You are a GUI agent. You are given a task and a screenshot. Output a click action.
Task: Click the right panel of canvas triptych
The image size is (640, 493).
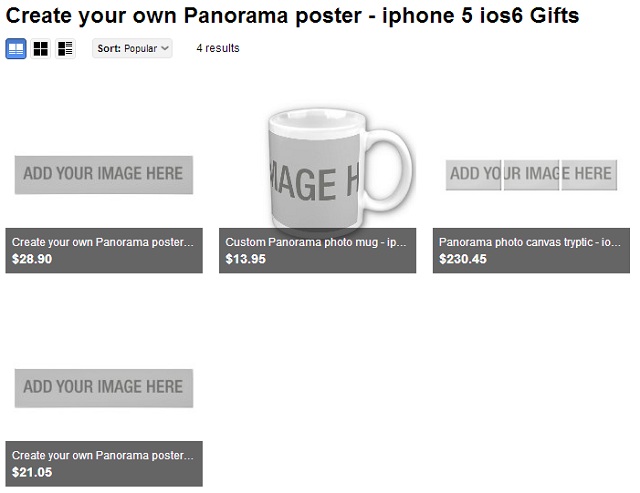point(588,174)
